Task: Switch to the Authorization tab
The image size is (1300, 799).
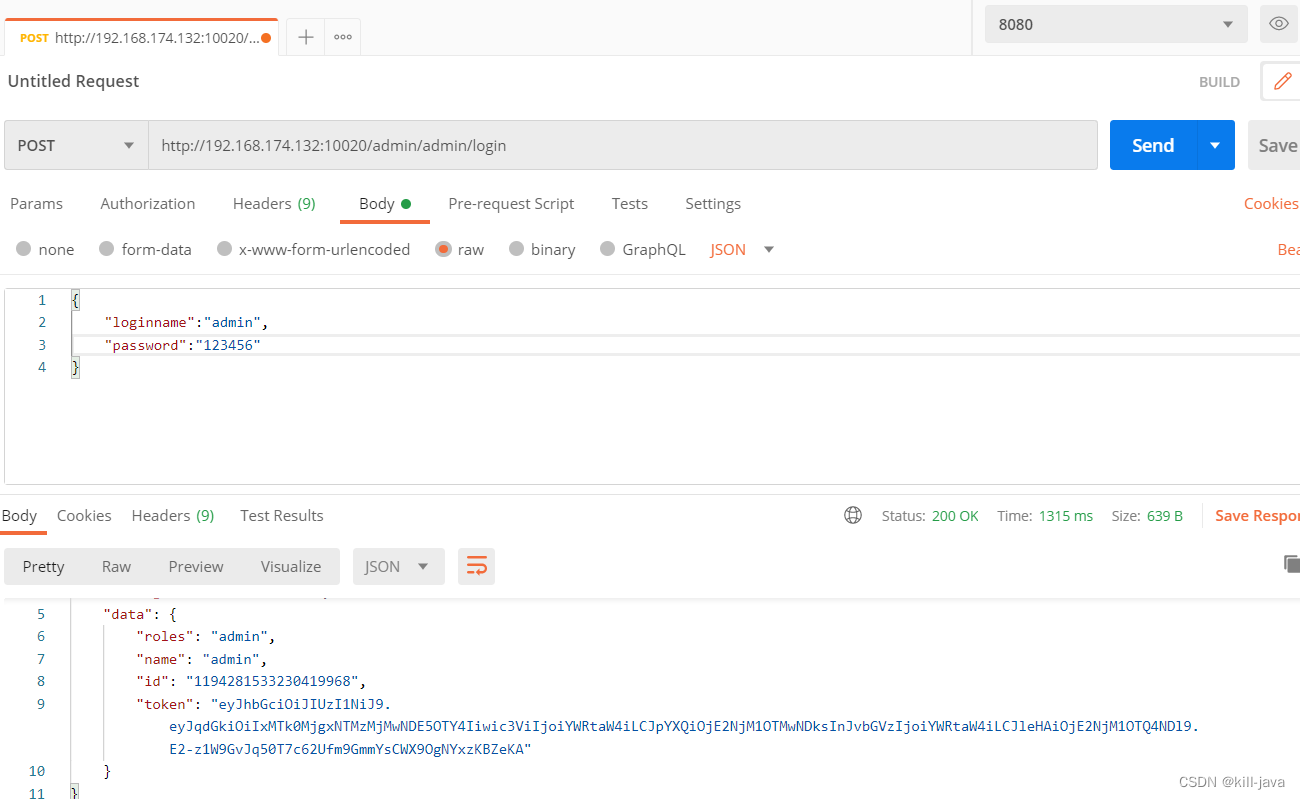Action: 148,203
